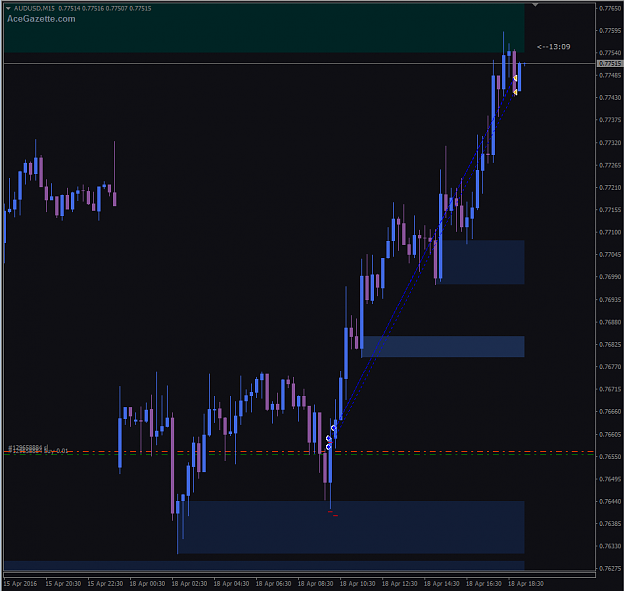The height and width of the screenshot is (591, 625).
Task: Click the 0.76880 price scale label
Action: coord(610,322)
